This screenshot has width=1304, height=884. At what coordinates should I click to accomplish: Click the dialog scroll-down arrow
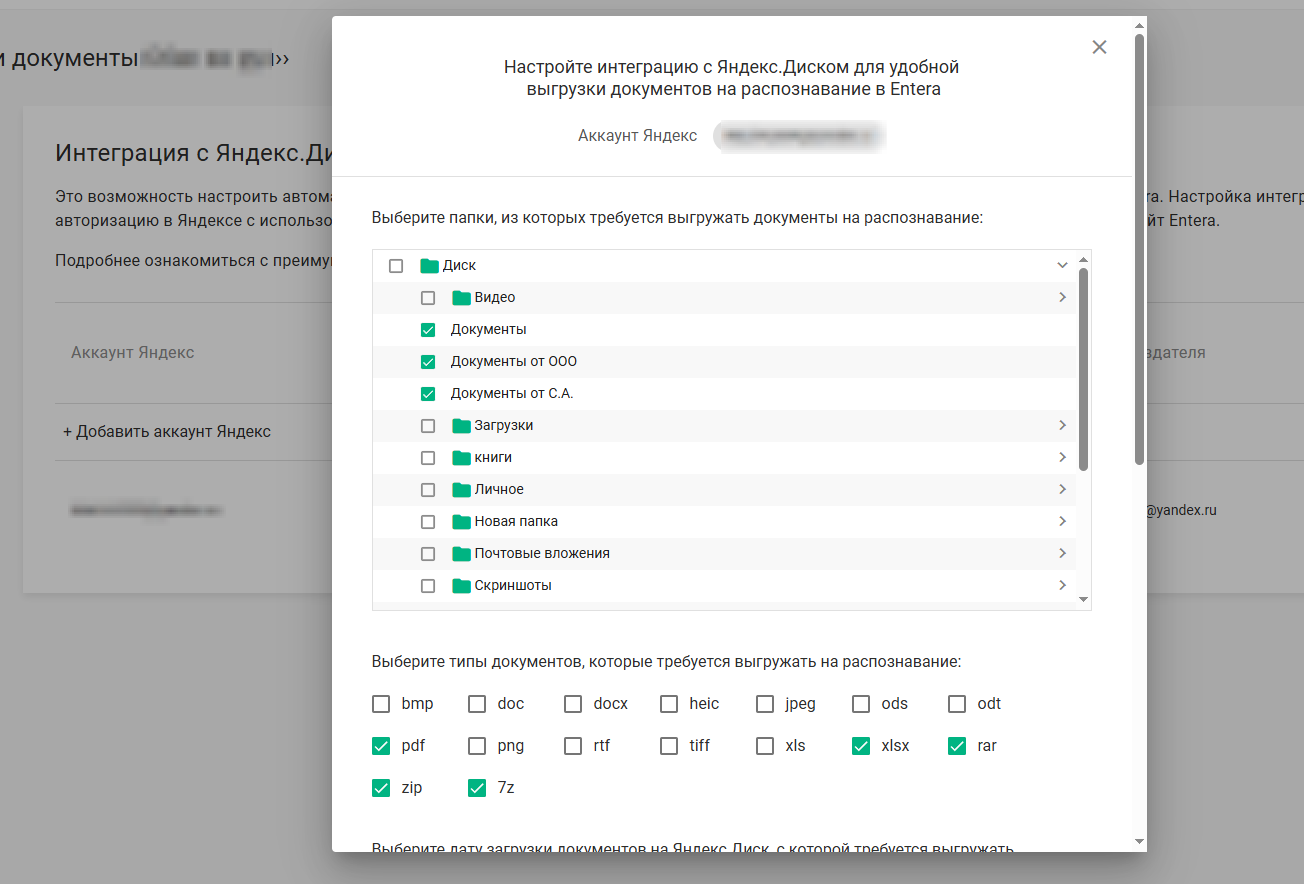[1139, 842]
